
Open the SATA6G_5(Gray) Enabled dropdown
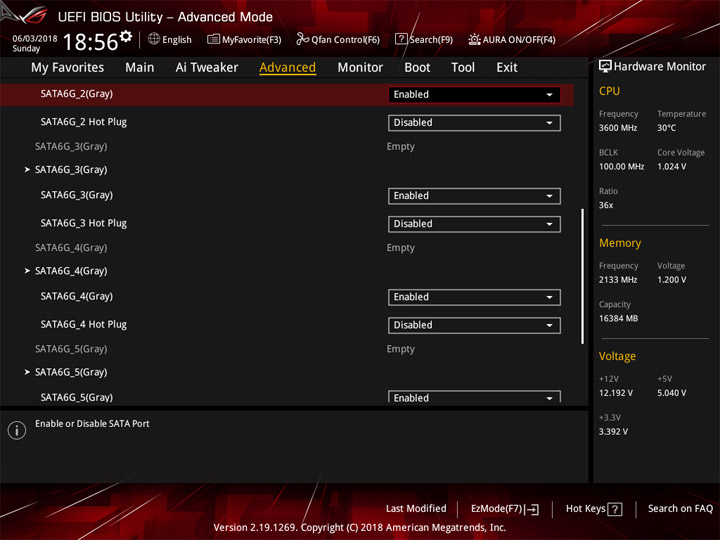[x=474, y=397]
